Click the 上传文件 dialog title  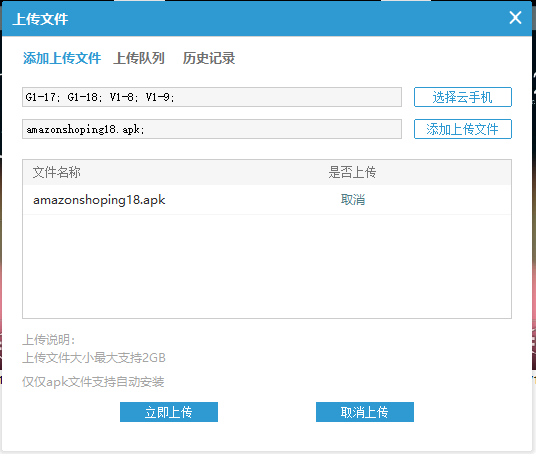[x=40, y=19]
